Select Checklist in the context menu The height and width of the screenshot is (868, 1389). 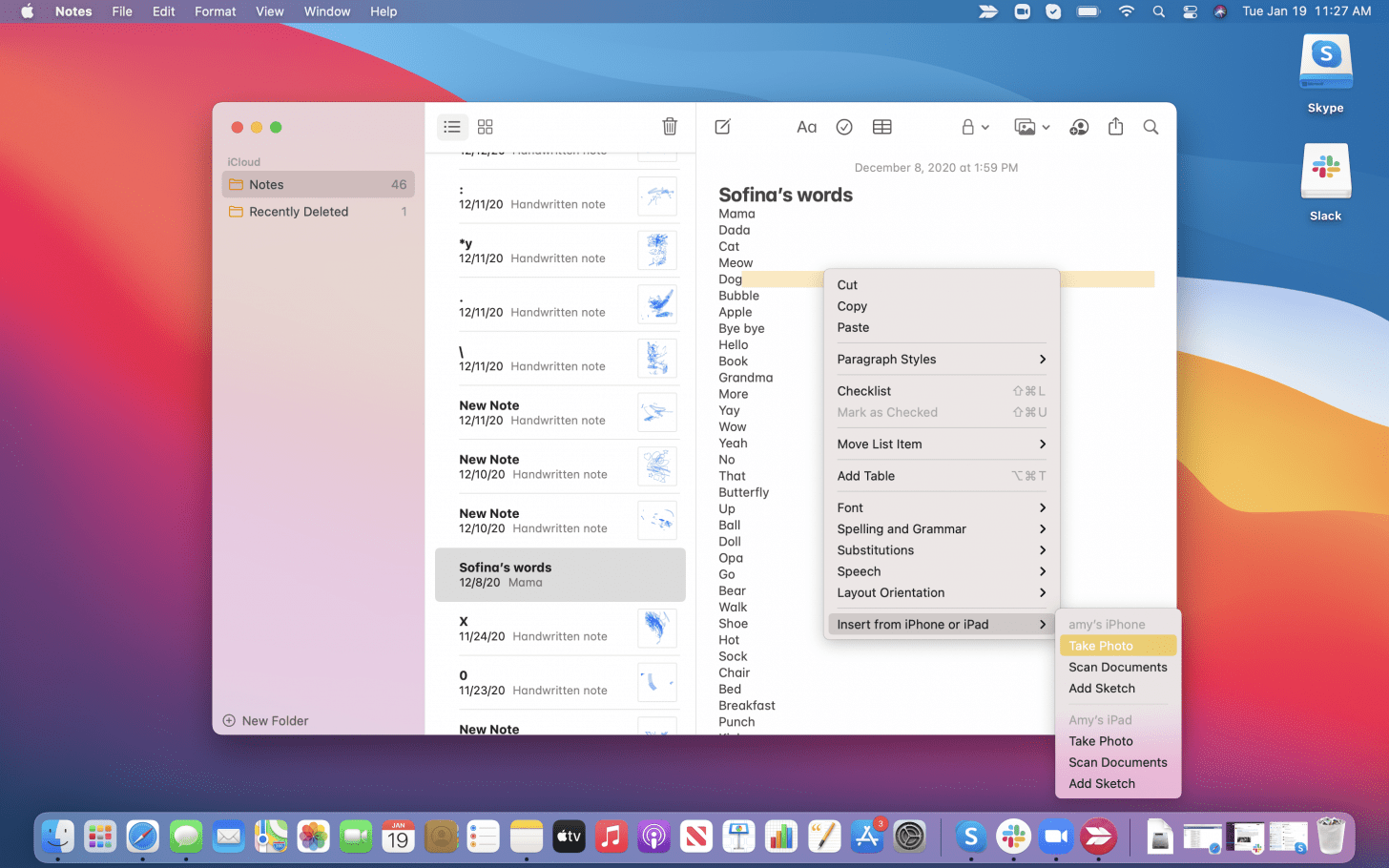(864, 391)
